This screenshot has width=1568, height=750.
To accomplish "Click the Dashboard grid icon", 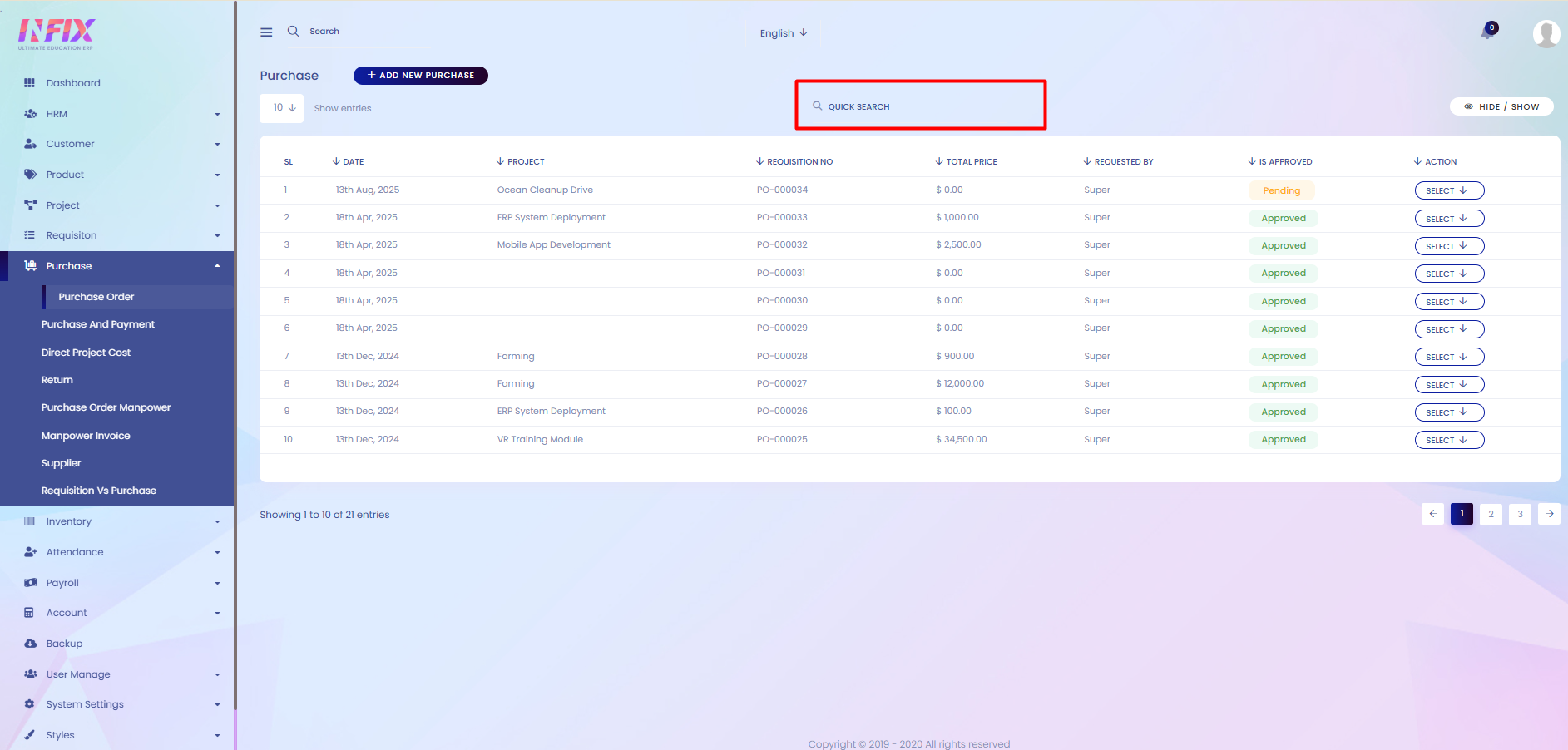I will tap(30, 83).
